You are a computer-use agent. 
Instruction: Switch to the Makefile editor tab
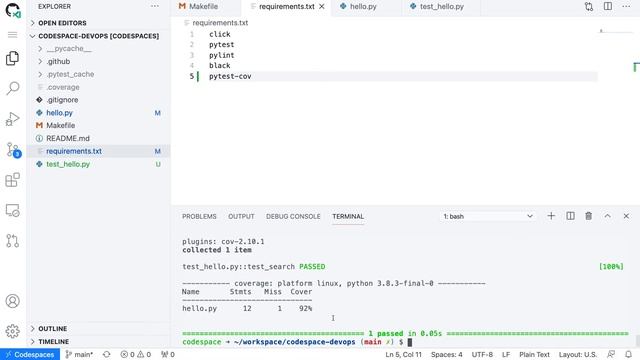[203, 7]
